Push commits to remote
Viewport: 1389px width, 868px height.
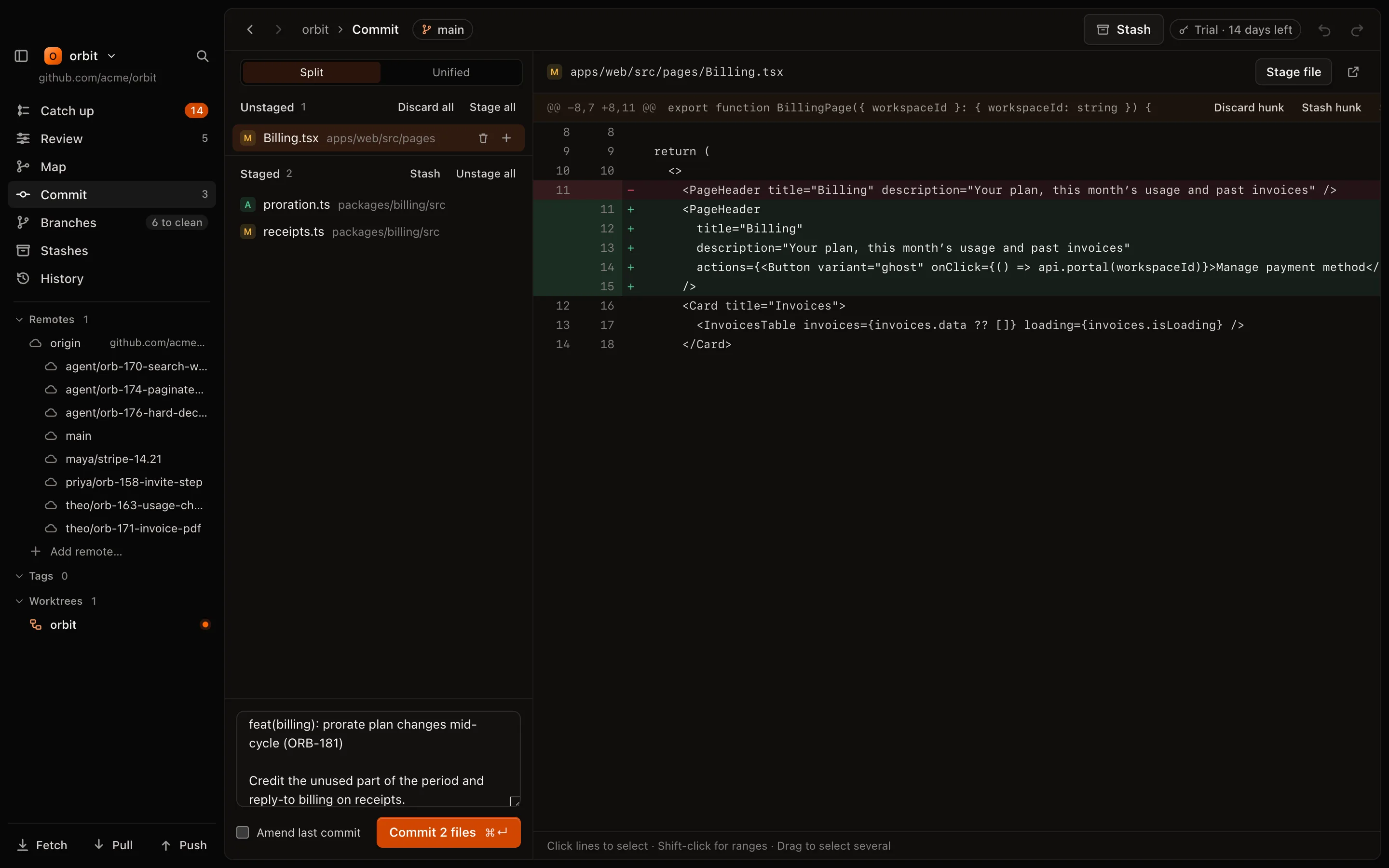(184, 845)
